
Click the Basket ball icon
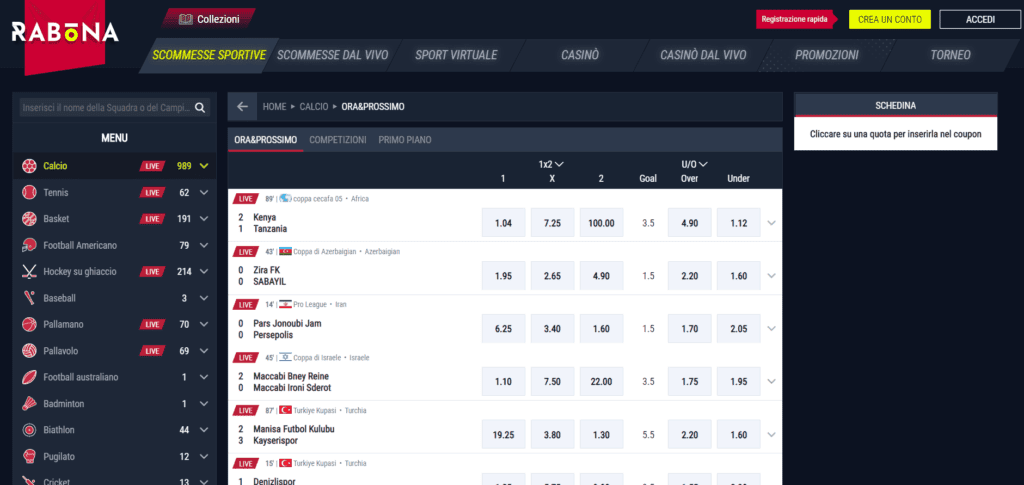29,219
